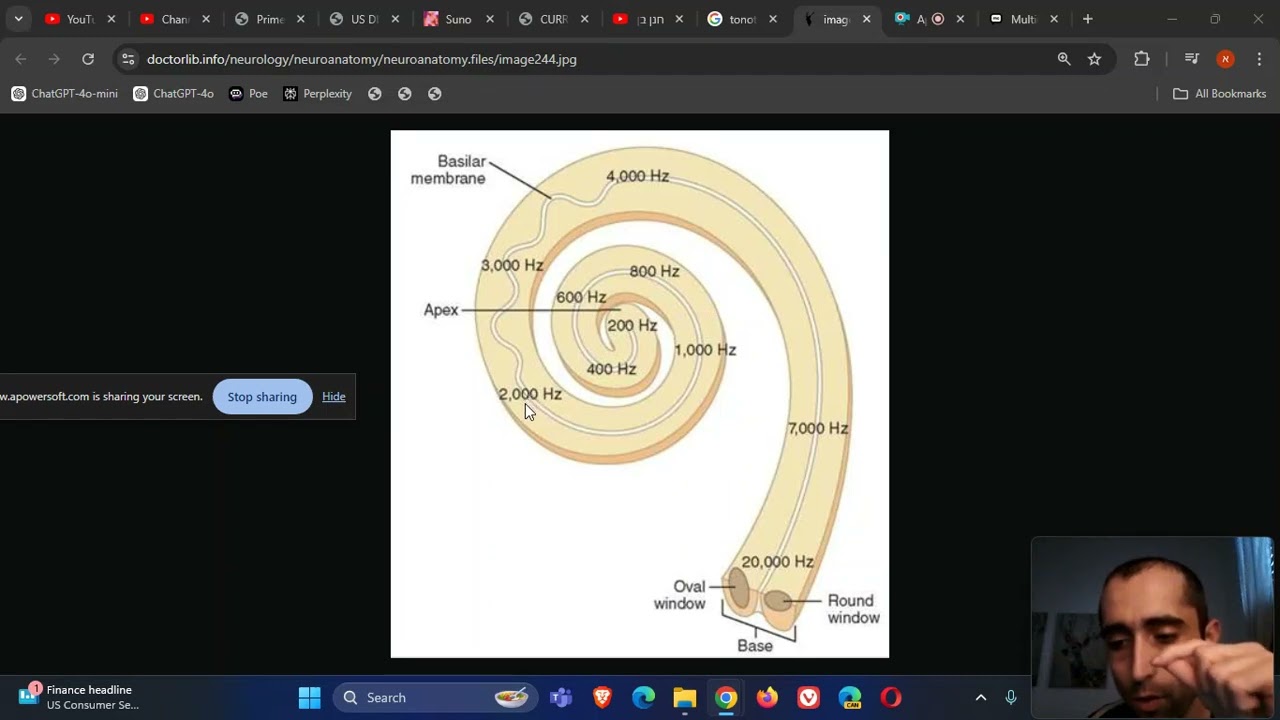Switch to the Prime tab

[x=270, y=19]
